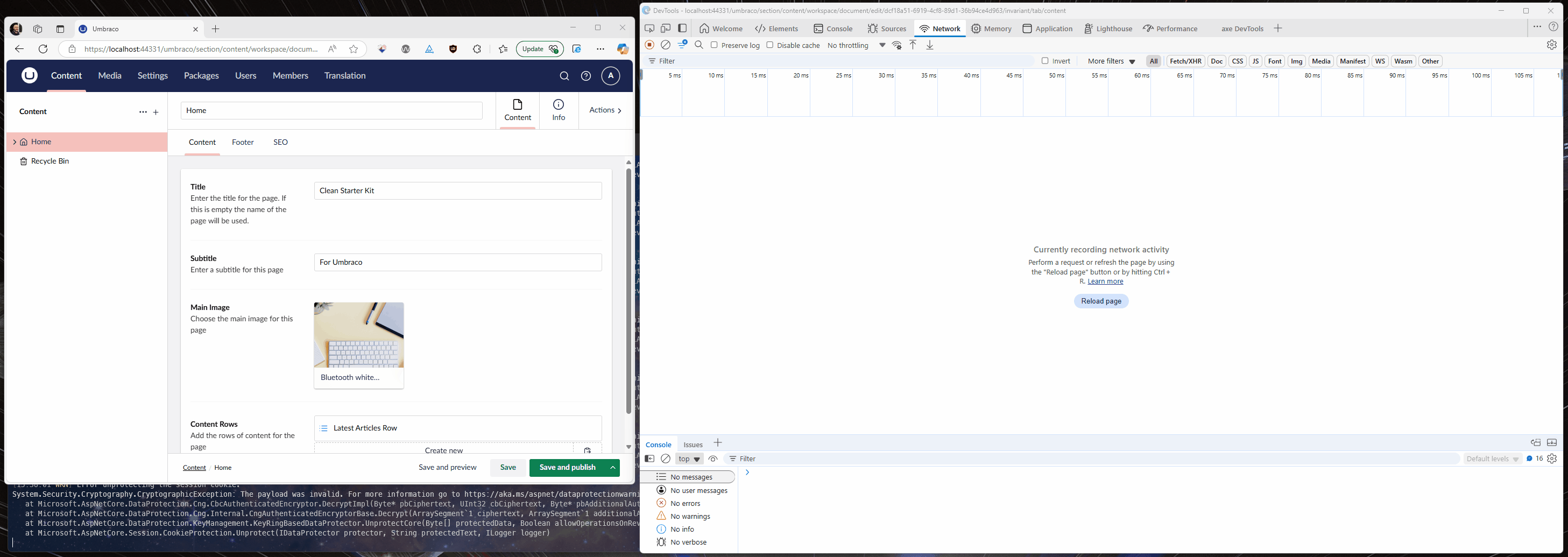The image size is (1568, 557).
Task: Open the Actions menu
Action: click(x=605, y=110)
